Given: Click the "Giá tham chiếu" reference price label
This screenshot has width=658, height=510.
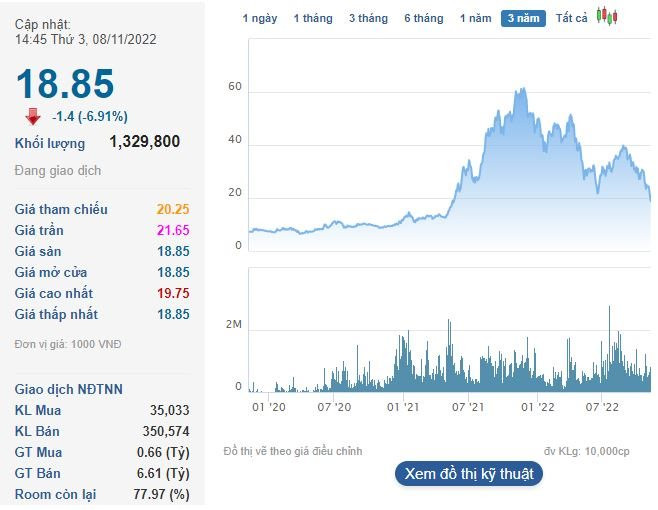Looking at the screenshot, I should (61, 209).
